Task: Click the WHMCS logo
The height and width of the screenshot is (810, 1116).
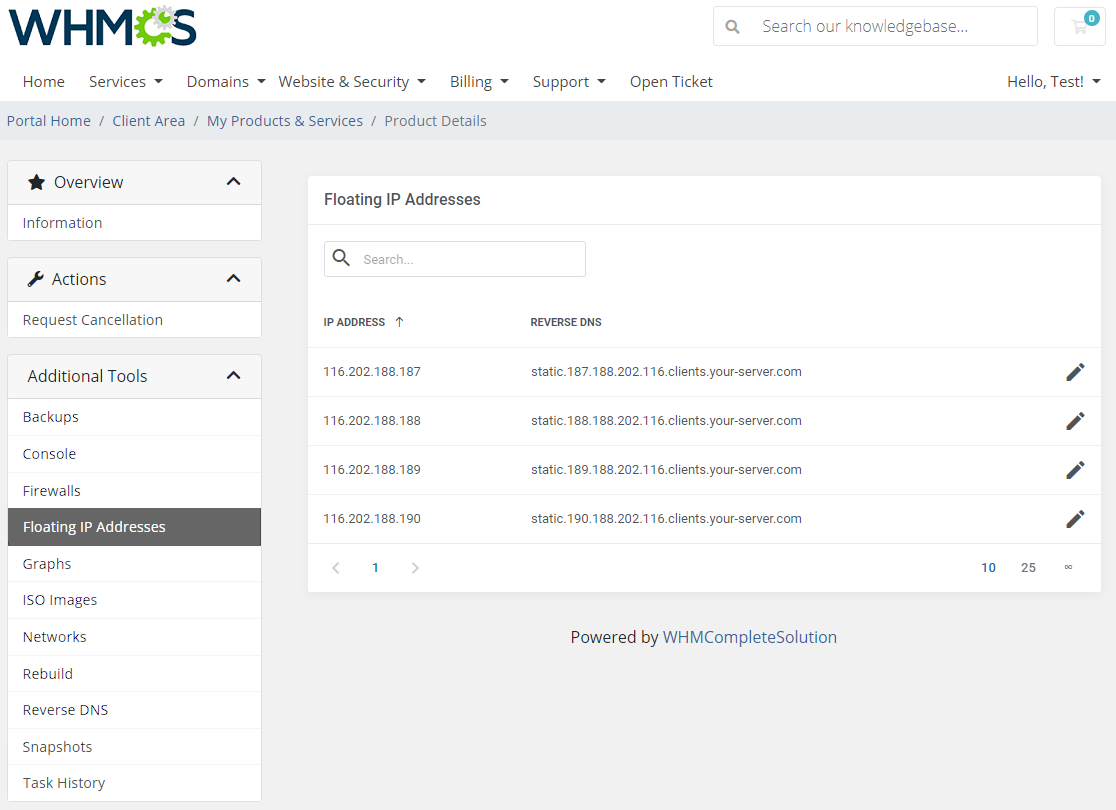Action: (x=101, y=28)
